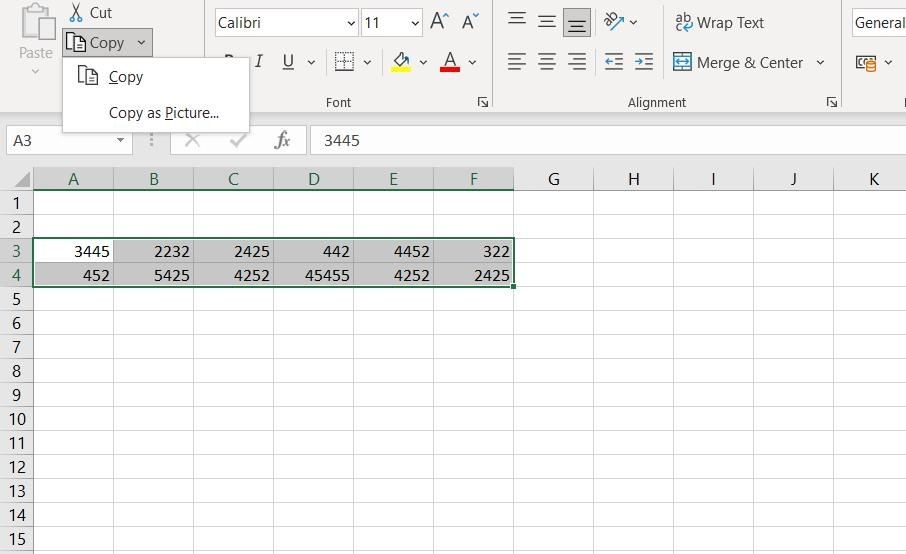Set Middle Align vertical alignment

pyautogui.click(x=547, y=22)
